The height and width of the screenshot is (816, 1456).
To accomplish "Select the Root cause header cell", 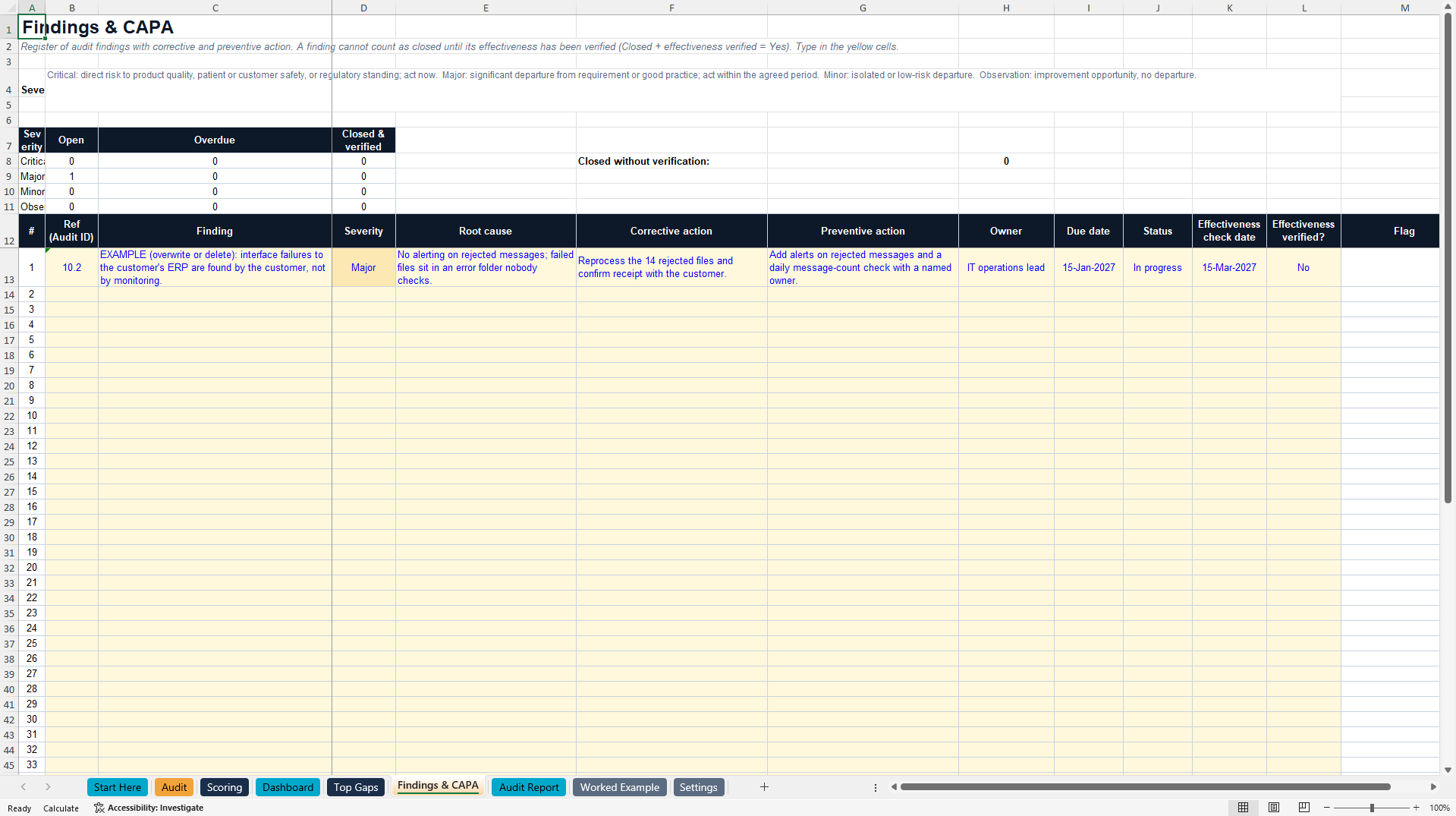I will pyautogui.click(x=486, y=231).
